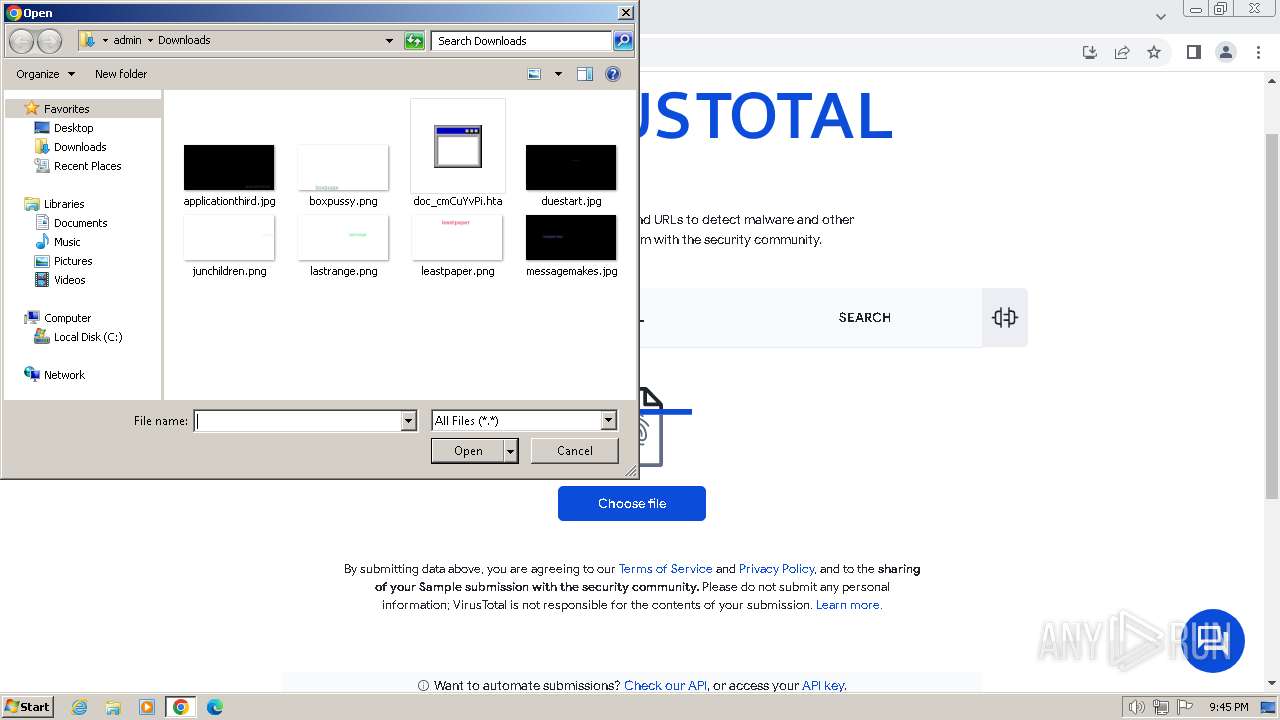This screenshot has height=720, width=1280.
Task: Open the Chrome three-dot menu
Action: click(x=1258, y=52)
